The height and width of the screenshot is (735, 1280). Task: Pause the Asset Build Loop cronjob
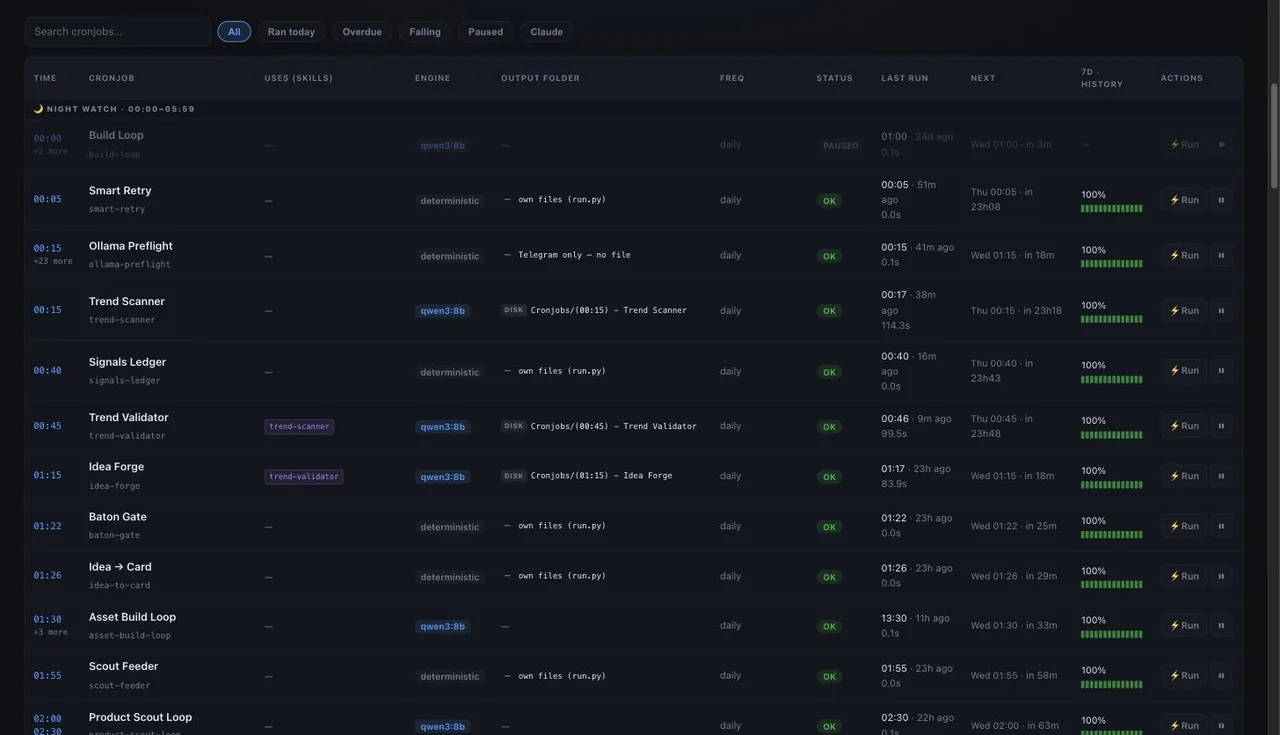coord(1221,626)
